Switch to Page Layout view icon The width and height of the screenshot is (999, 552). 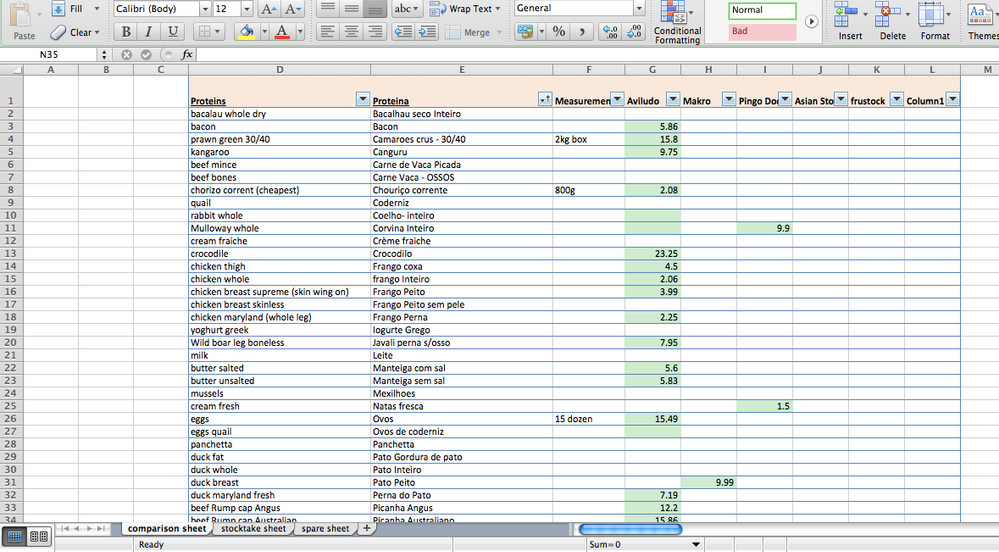coord(39,537)
